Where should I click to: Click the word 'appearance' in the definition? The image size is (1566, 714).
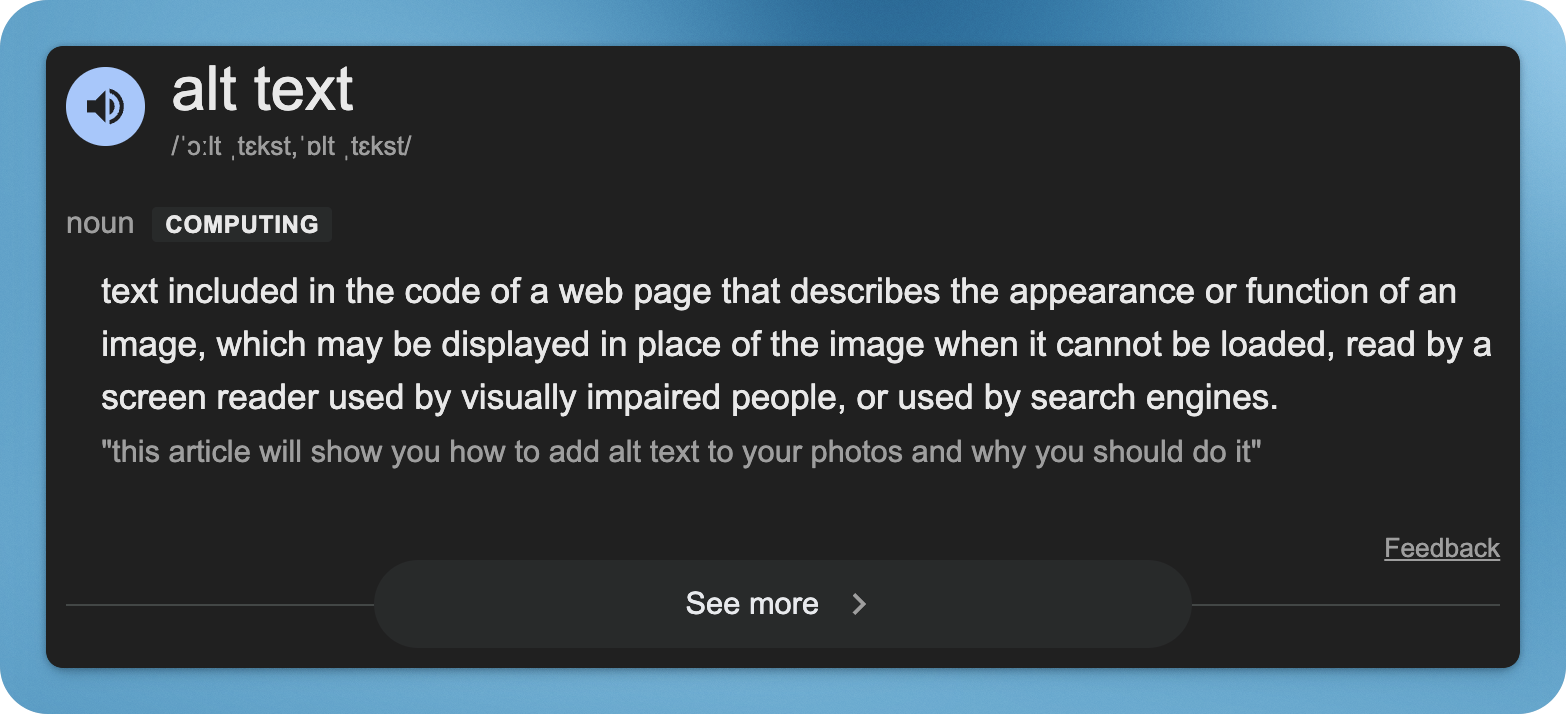click(1101, 292)
